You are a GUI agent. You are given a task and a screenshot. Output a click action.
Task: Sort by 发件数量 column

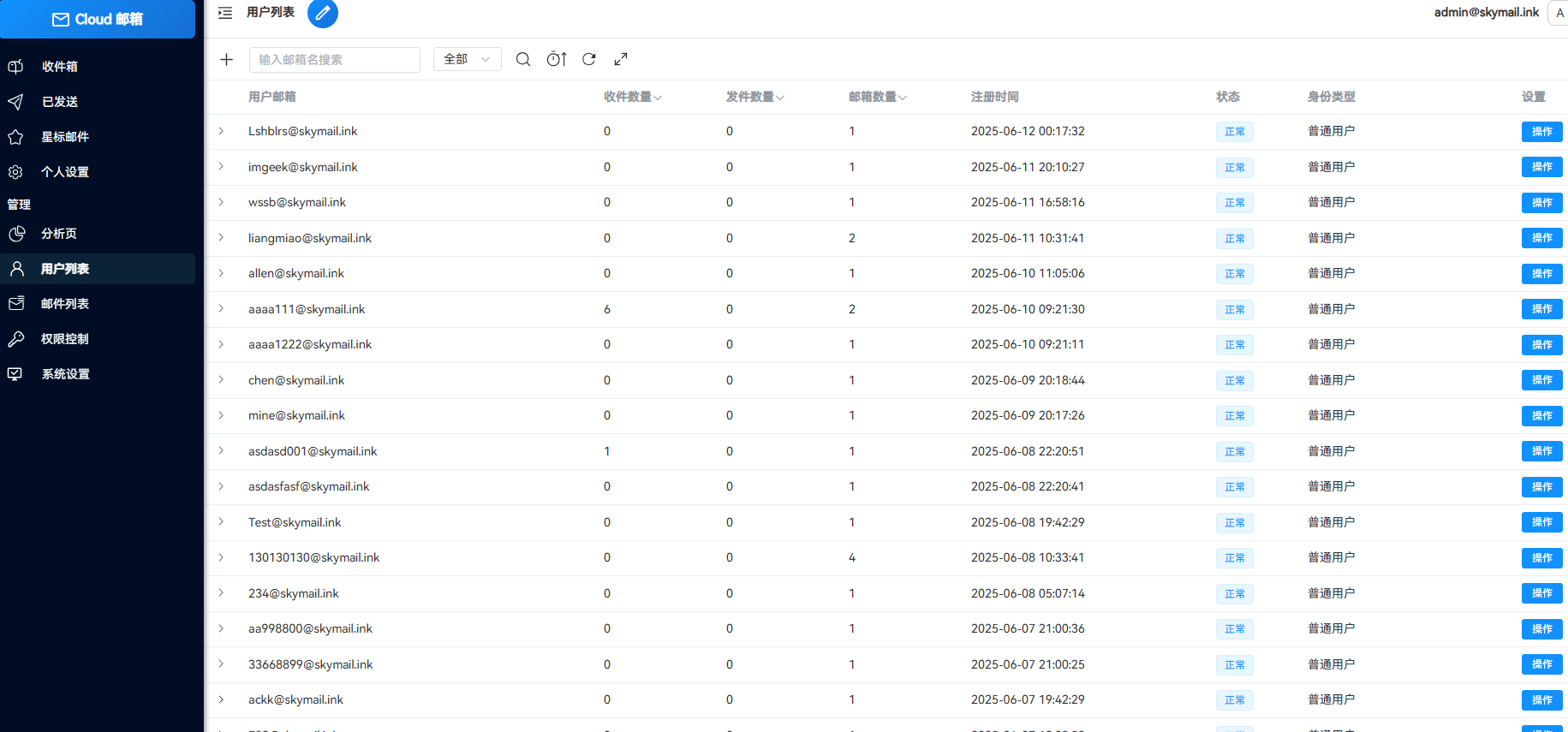pyautogui.click(x=755, y=97)
